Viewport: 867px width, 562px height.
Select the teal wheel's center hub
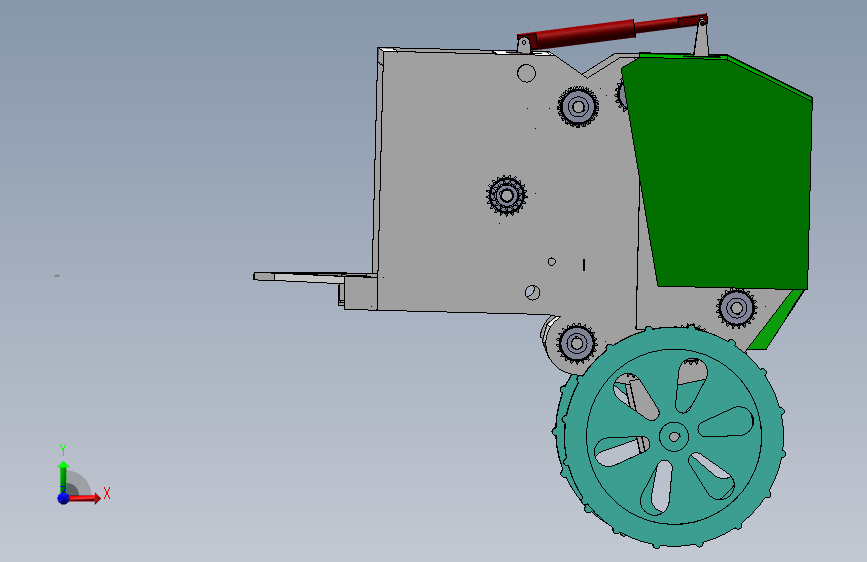pyautogui.click(x=674, y=437)
